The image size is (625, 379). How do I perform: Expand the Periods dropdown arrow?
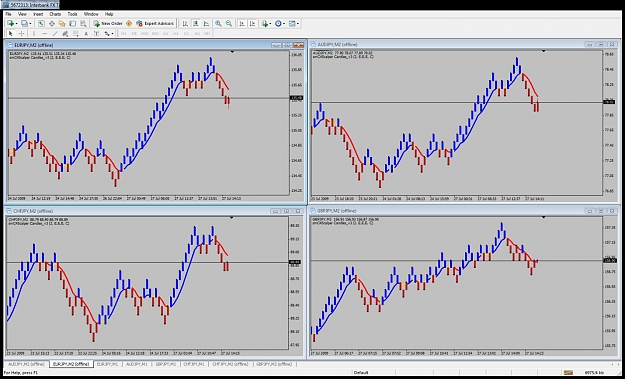(284, 24)
